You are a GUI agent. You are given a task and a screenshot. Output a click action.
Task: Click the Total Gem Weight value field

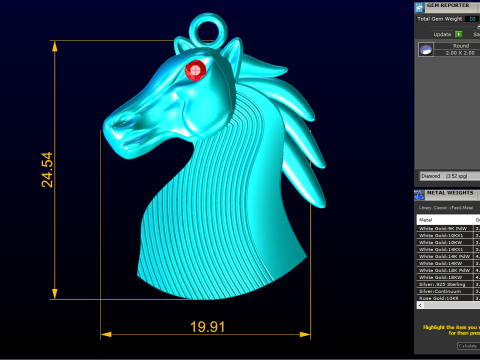pyautogui.click(x=472, y=19)
